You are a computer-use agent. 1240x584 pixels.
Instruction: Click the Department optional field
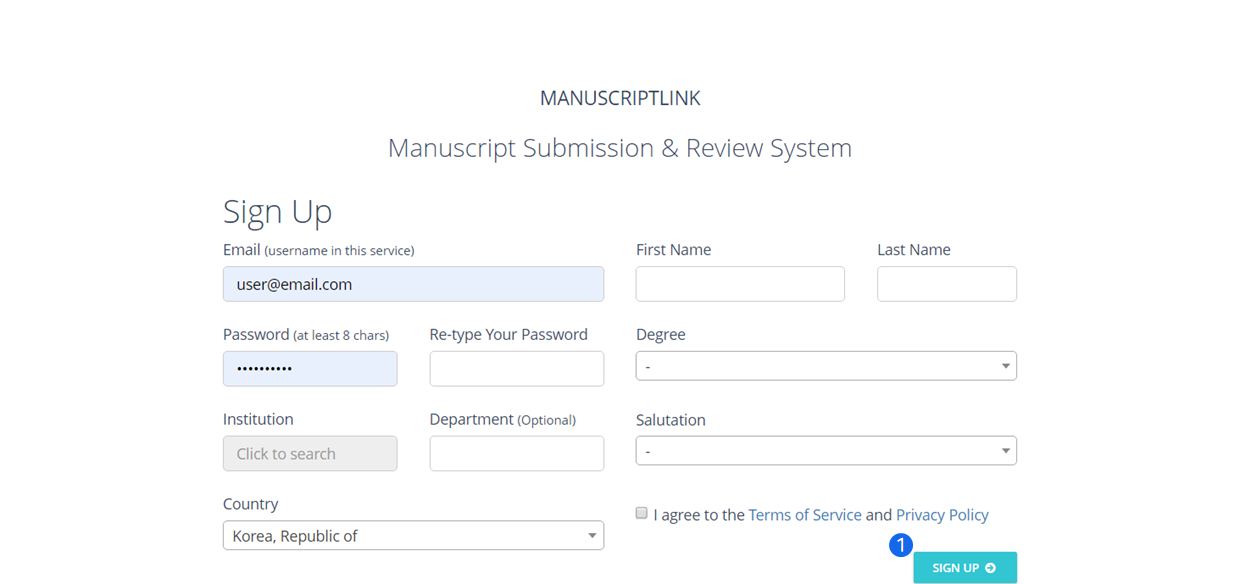[x=517, y=454]
